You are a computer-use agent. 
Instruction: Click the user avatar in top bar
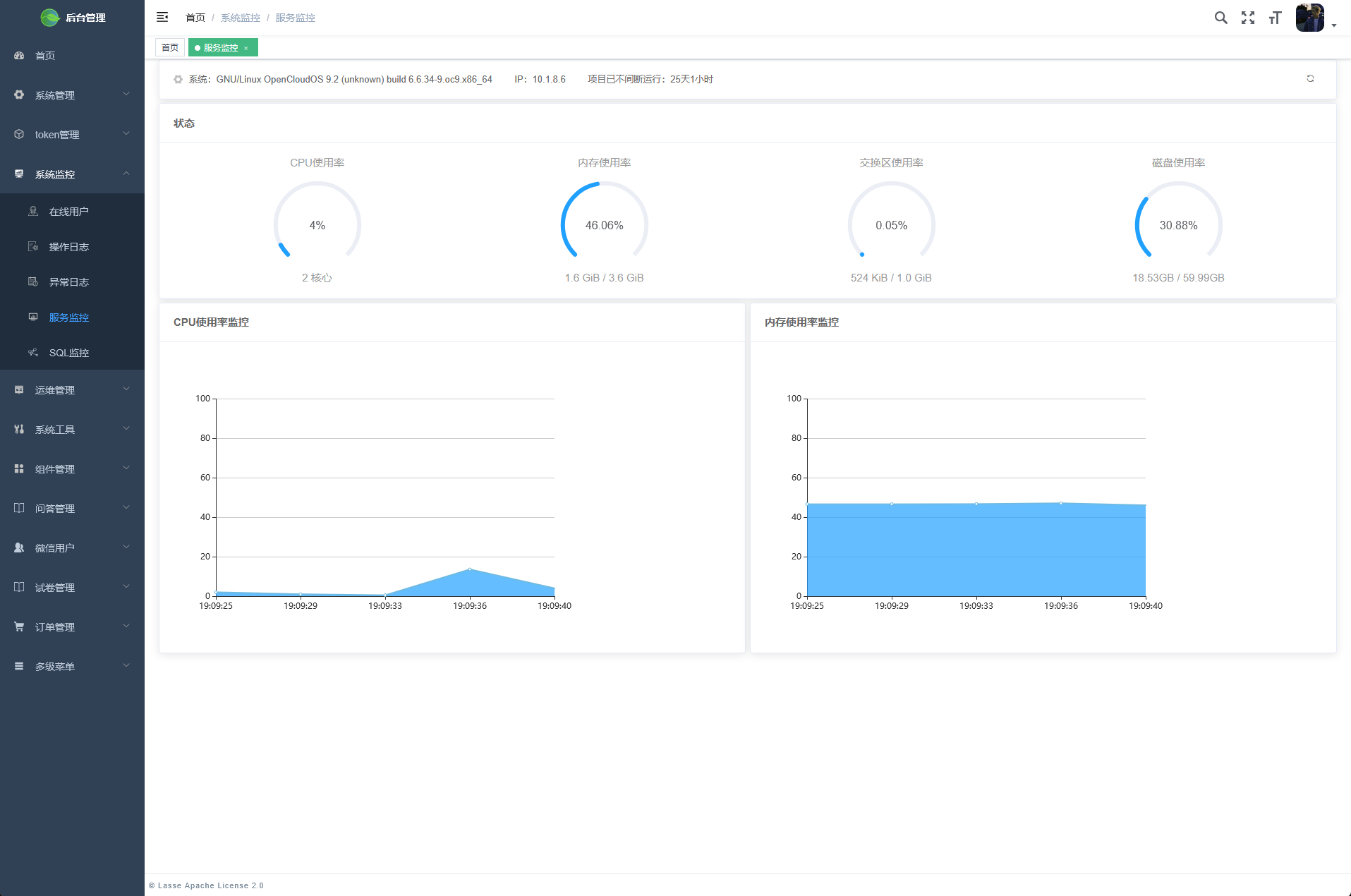pos(1310,18)
